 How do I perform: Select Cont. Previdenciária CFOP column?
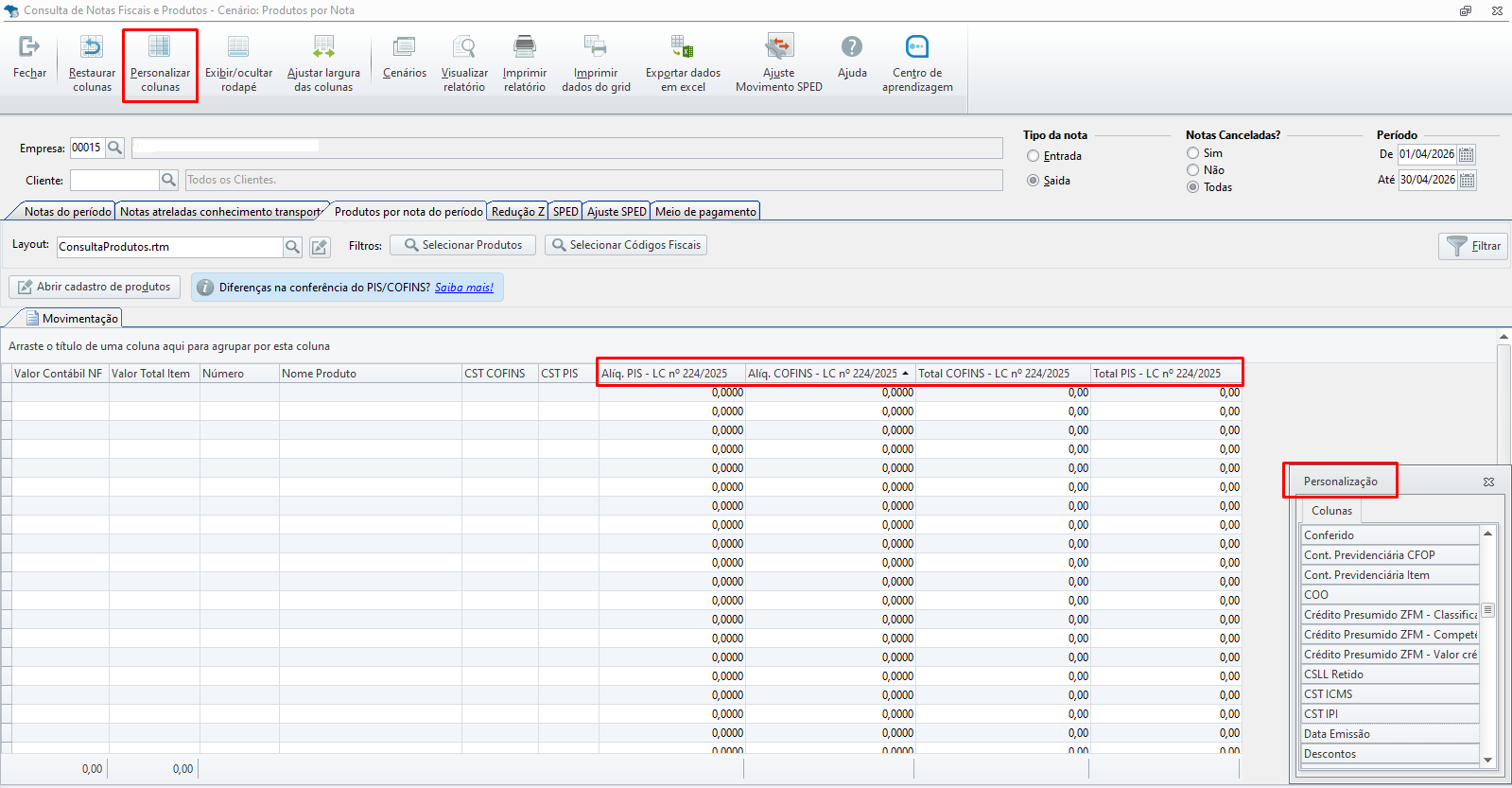[1390, 555]
